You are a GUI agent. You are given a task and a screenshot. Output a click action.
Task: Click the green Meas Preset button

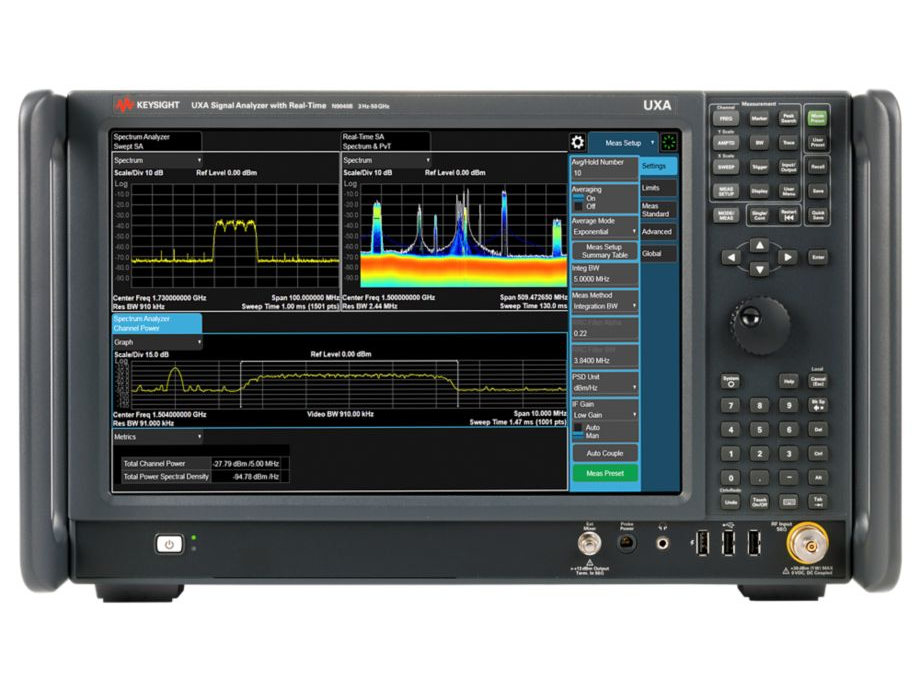tap(604, 473)
